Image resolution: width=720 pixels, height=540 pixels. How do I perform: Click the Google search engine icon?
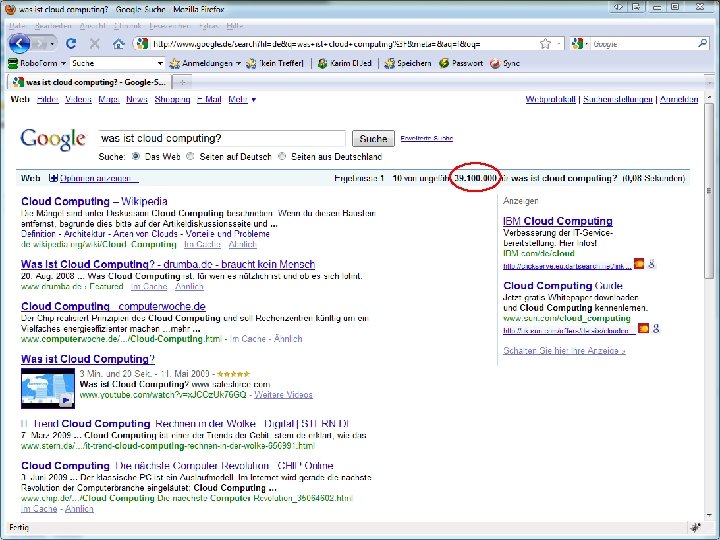pyautogui.click(x=577, y=44)
